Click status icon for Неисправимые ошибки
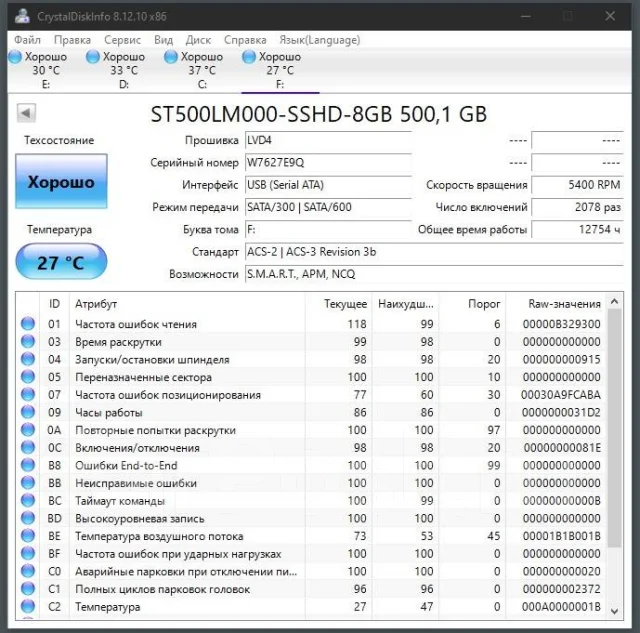The image size is (640, 633). (x=28, y=483)
